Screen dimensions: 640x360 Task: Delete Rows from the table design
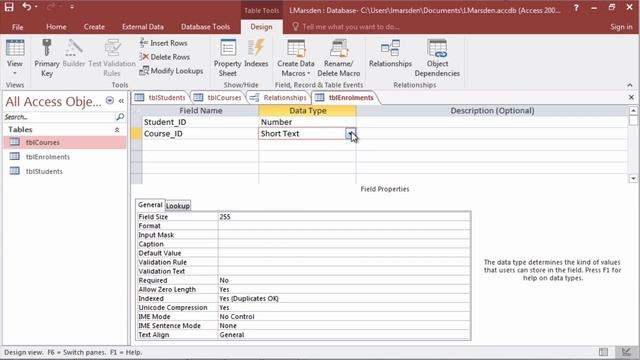[x=164, y=57]
